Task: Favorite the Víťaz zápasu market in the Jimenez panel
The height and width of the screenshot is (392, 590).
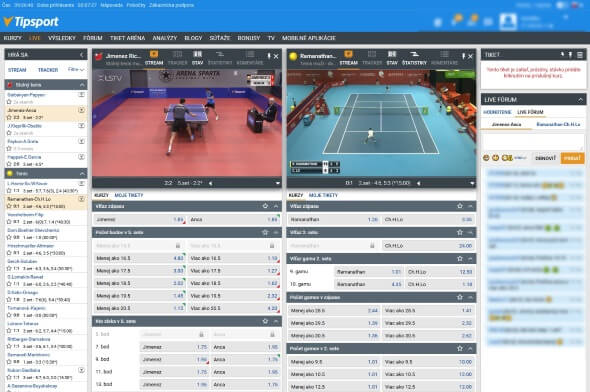Action: (265, 206)
